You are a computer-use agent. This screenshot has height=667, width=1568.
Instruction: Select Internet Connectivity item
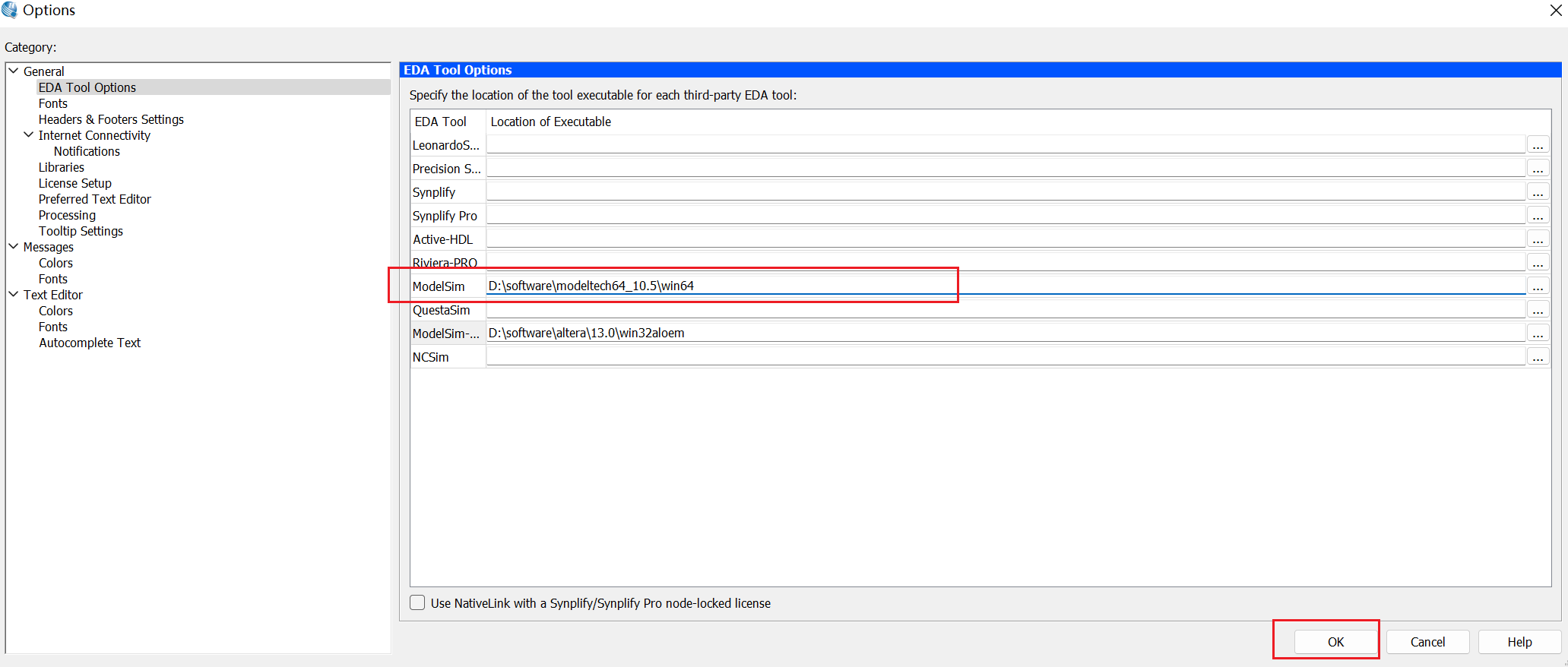pyautogui.click(x=94, y=135)
